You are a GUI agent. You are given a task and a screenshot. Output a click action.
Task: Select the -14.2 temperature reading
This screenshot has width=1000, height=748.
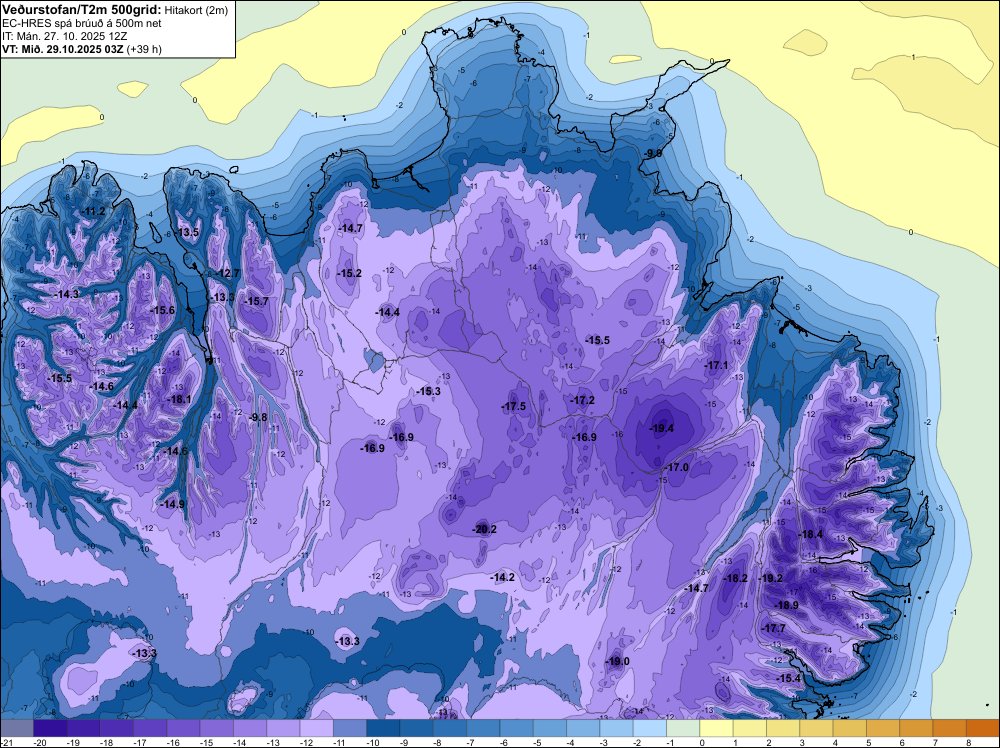[x=503, y=576]
